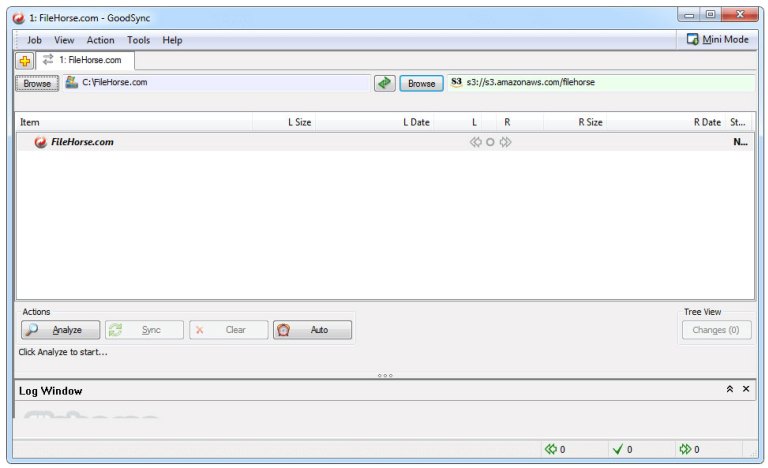Viewport: 768px width, 468px height.
Task: Click the L Date column header
Action: point(375,122)
